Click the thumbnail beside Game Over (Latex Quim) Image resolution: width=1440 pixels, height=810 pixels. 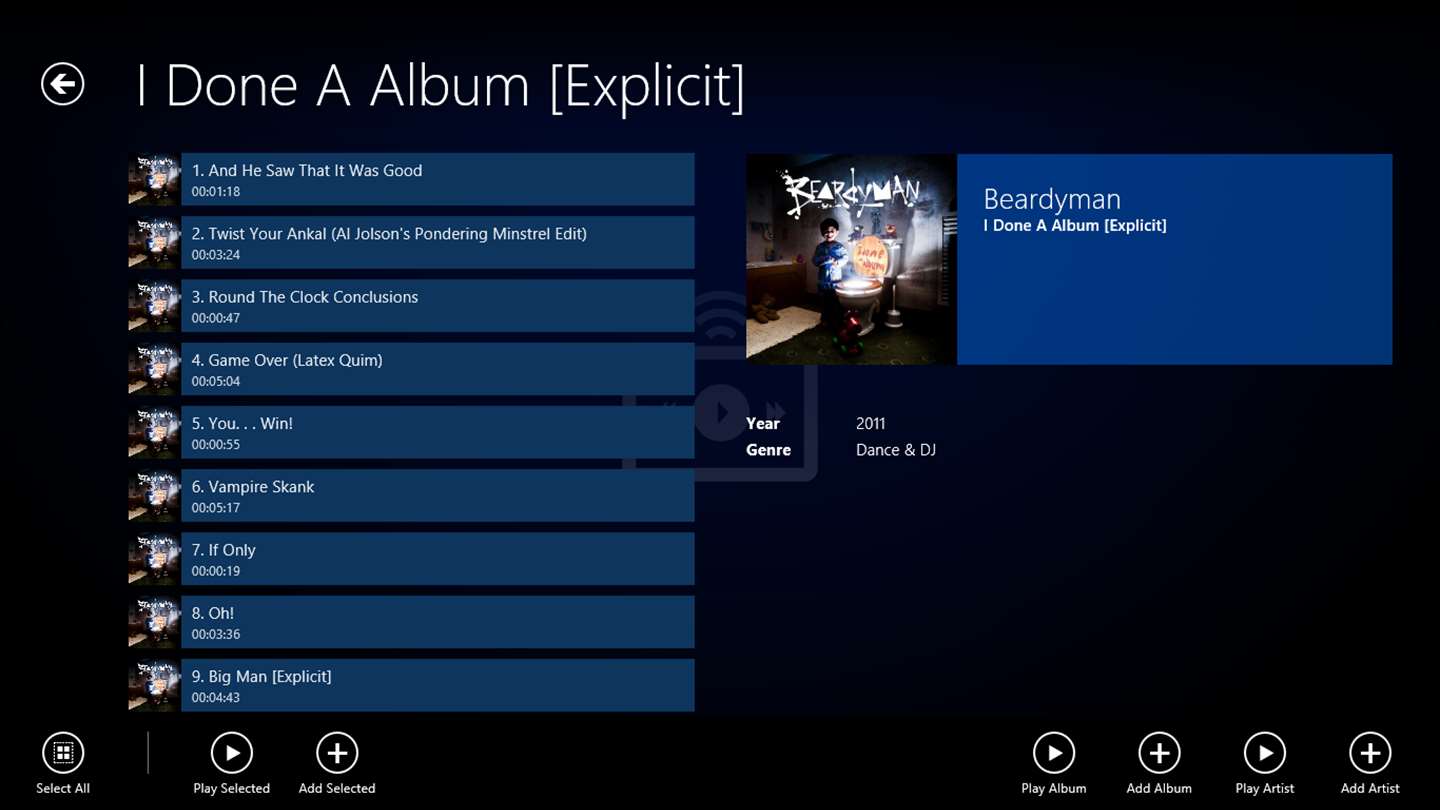[x=154, y=369]
